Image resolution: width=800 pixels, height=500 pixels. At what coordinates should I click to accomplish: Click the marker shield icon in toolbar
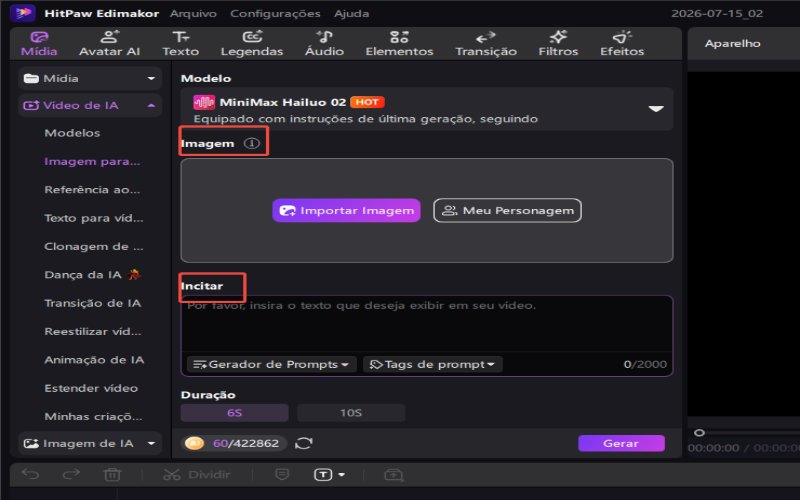[x=282, y=474]
